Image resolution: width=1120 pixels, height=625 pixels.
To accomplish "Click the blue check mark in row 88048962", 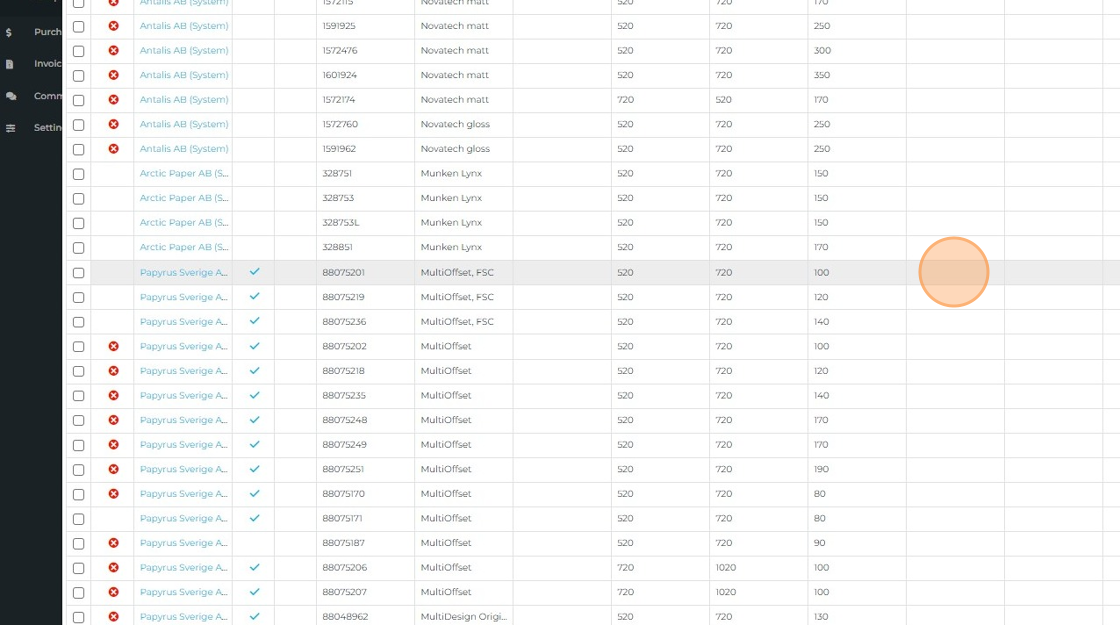I will click(x=254, y=617).
